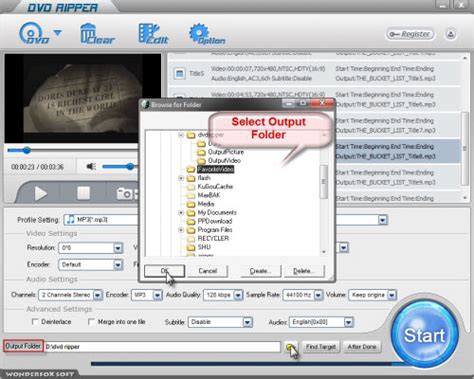
Task: Mute audio with the speaker icon
Action: [x=91, y=166]
